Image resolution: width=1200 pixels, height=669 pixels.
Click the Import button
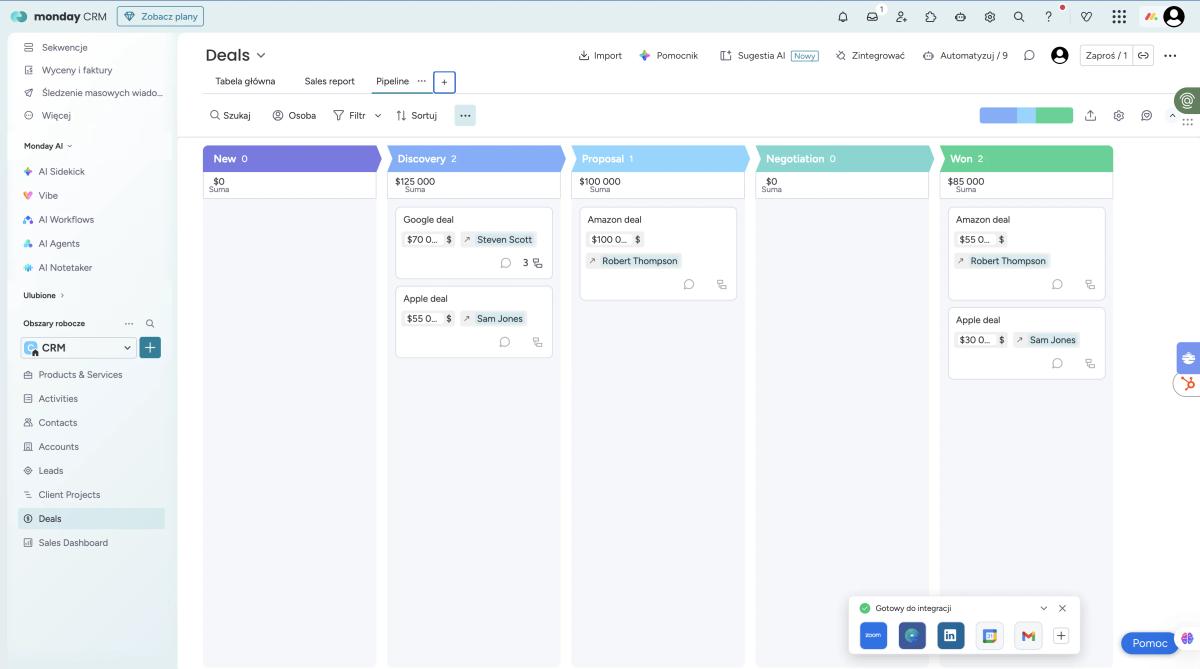coord(600,55)
